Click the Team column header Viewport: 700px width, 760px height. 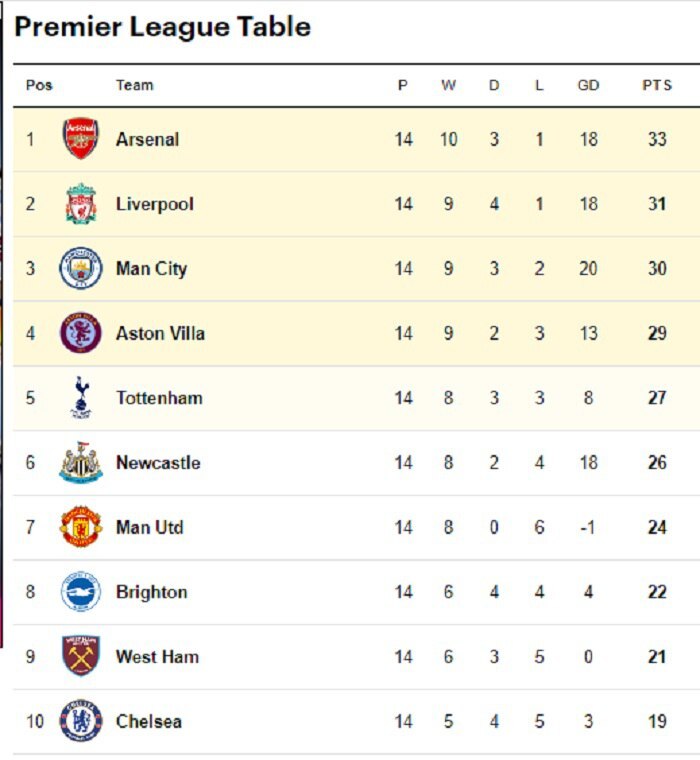coord(134,85)
